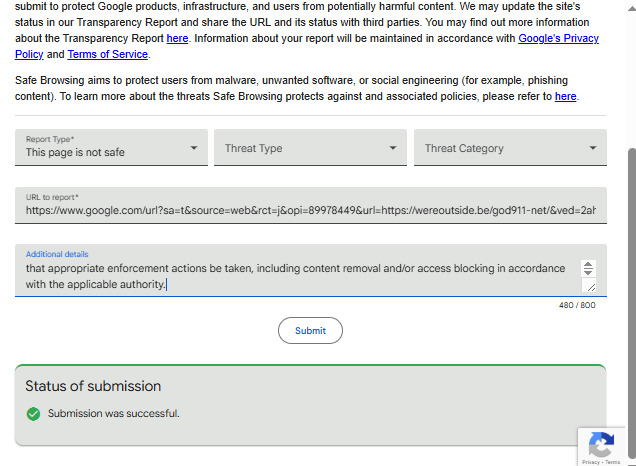Click the reCAPTCHA 'Privacy - Terms' text

pyautogui.click(x=601, y=462)
